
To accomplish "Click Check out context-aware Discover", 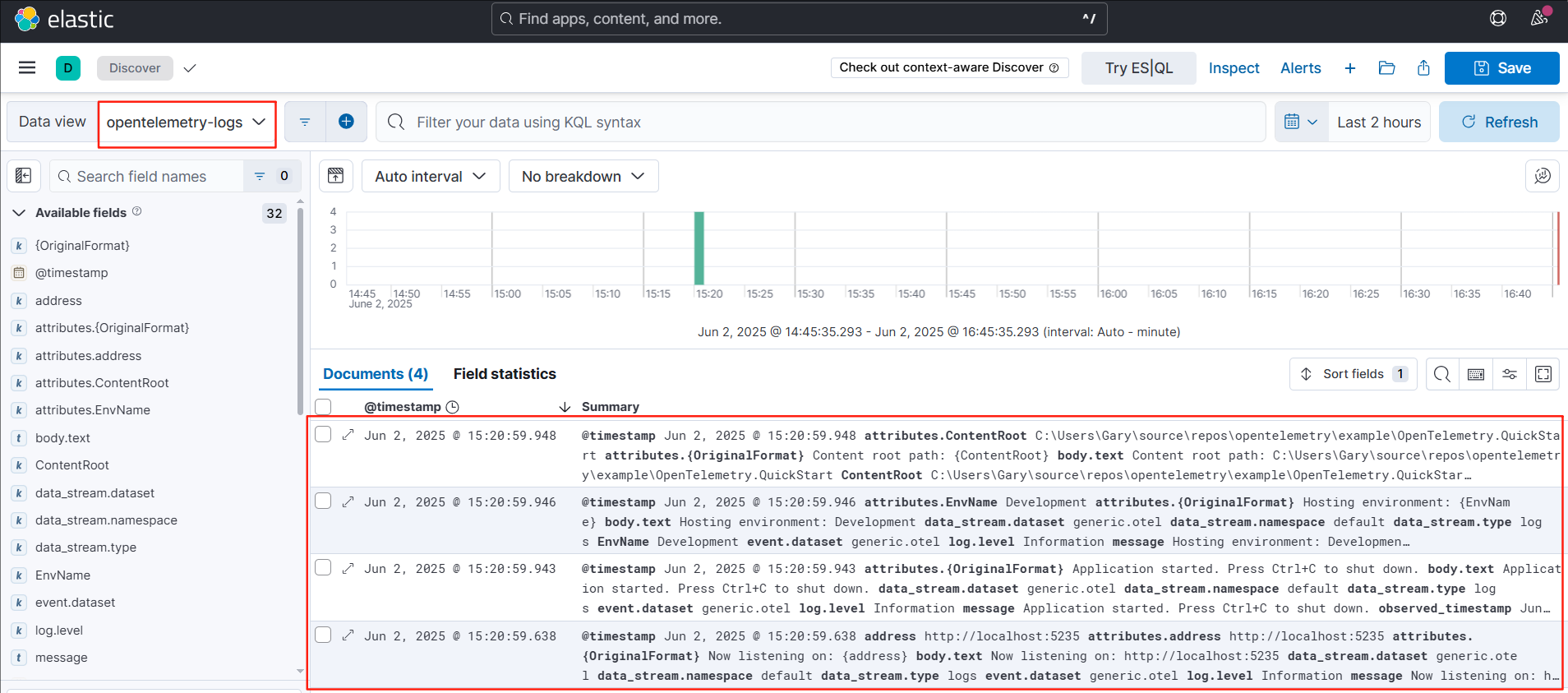I will pyautogui.click(x=949, y=67).
